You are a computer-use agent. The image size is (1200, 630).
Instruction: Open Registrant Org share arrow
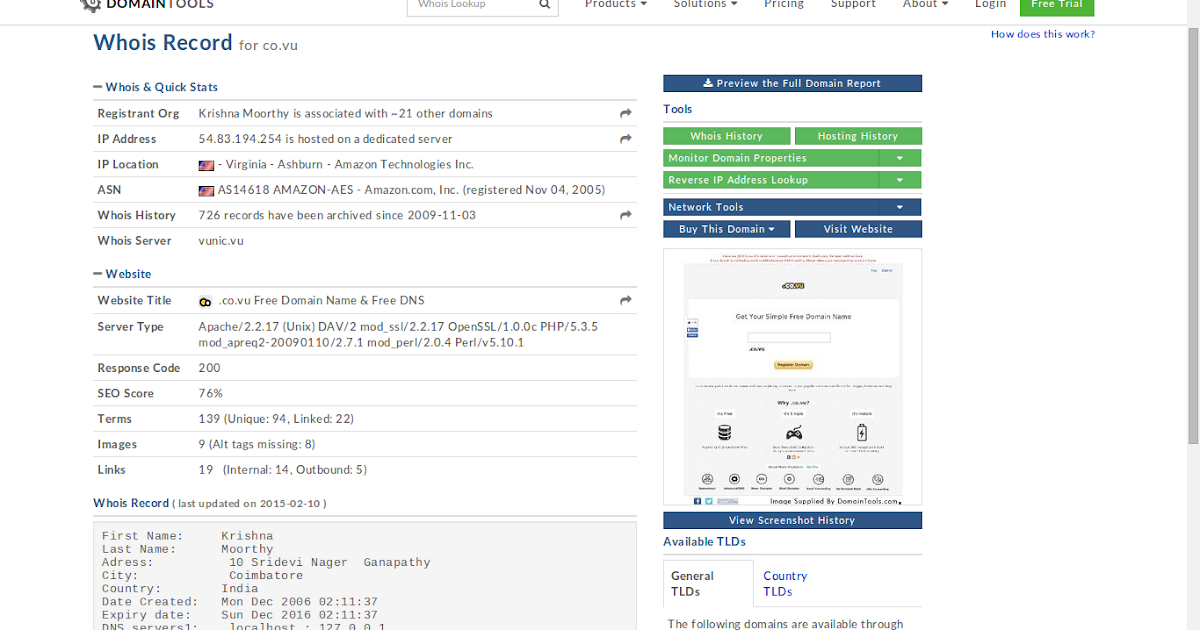(626, 114)
